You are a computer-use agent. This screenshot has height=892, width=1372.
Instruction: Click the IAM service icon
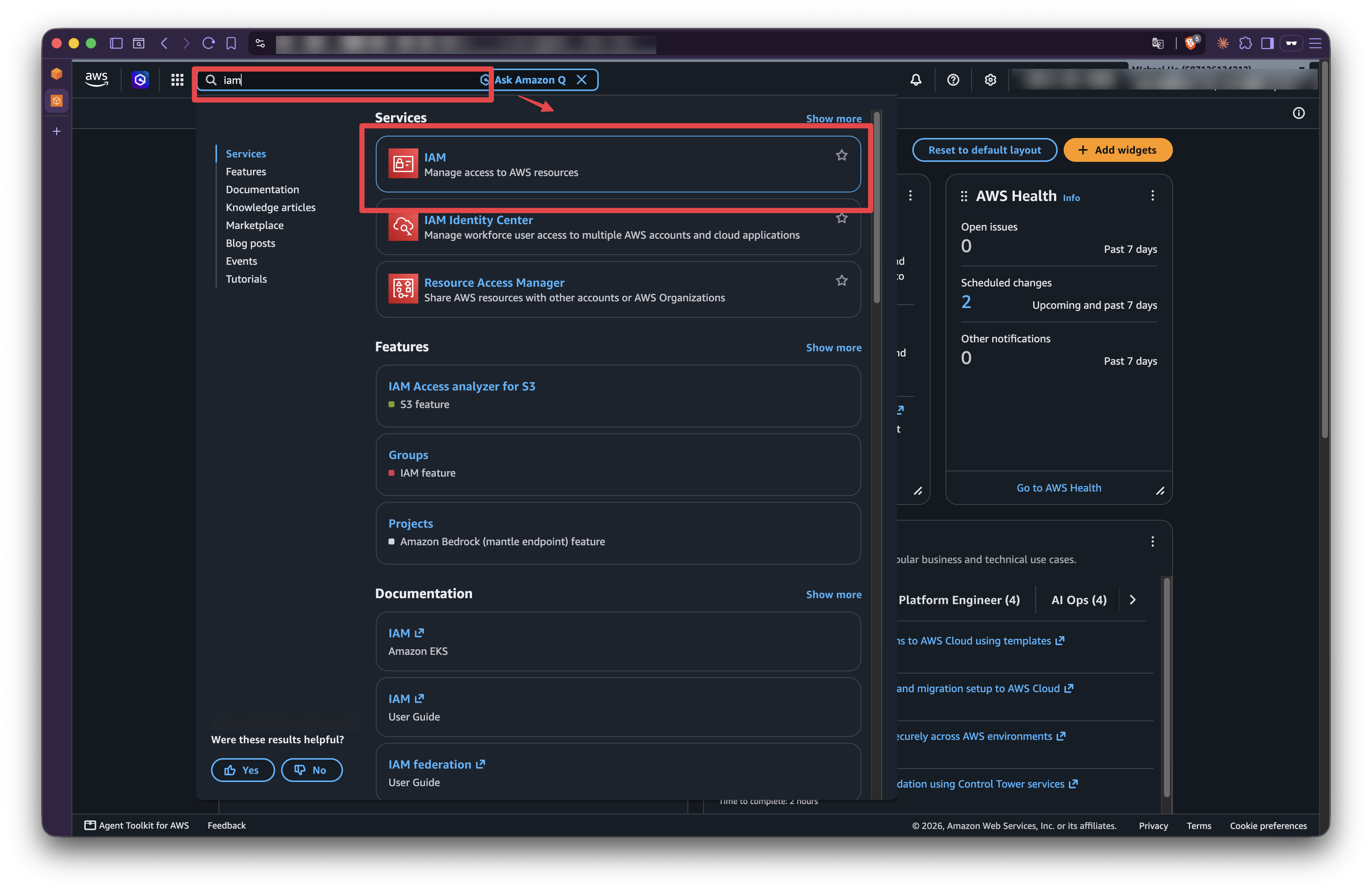click(x=403, y=164)
